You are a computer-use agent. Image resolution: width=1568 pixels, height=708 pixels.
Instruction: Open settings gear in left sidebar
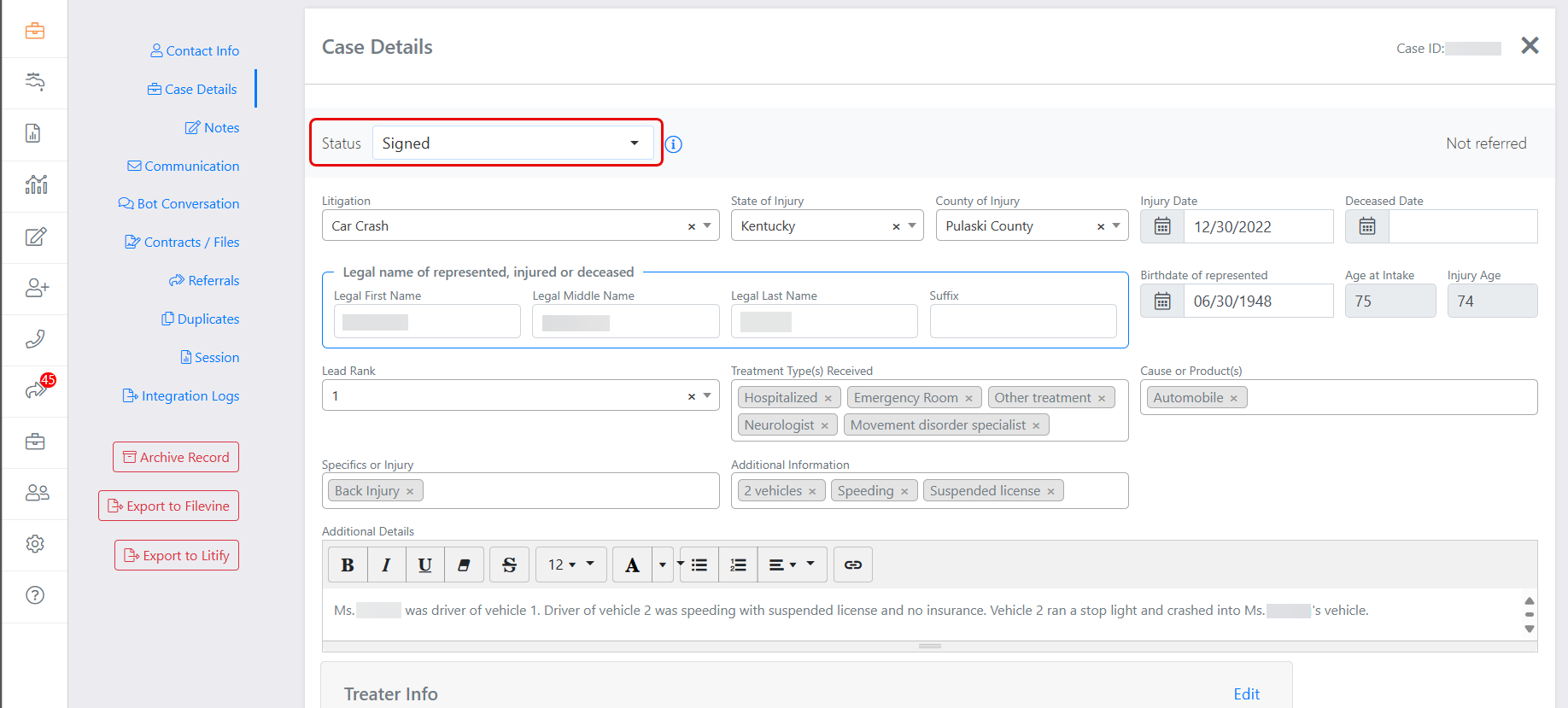point(35,544)
